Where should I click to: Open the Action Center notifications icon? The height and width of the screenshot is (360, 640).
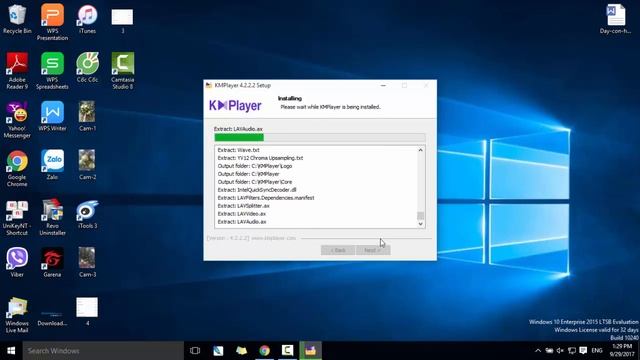[x=583, y=351]
